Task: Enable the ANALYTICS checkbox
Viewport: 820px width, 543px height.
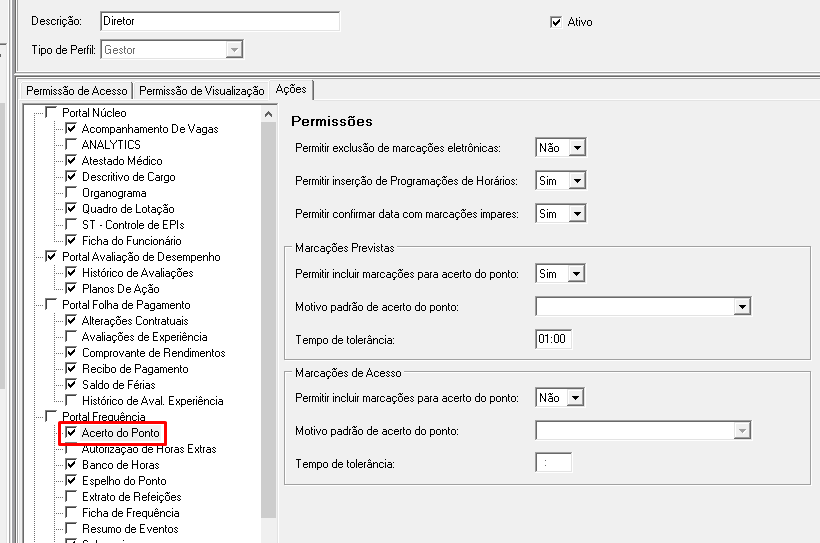Action: coord(71,145)
